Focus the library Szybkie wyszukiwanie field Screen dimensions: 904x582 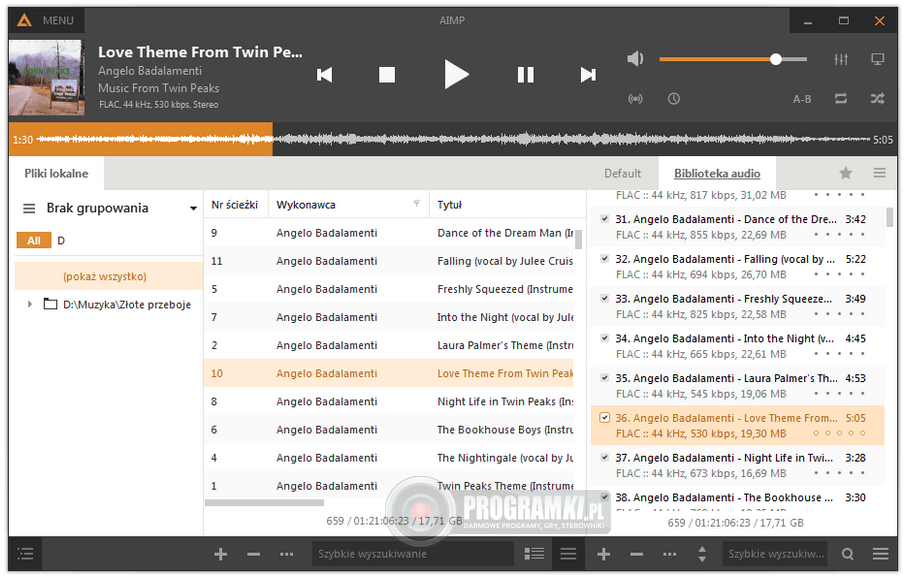click(x=412, y=554)
